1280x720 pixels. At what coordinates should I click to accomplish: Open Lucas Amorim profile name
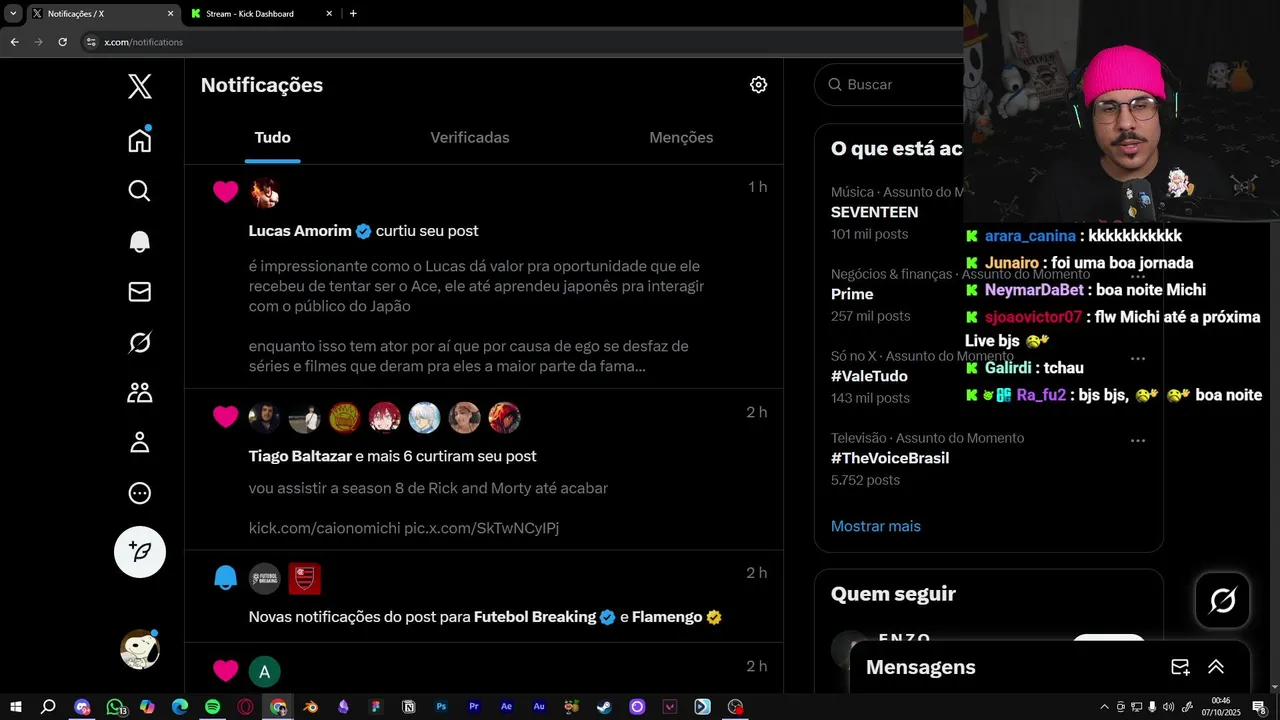tap(300, 231)
